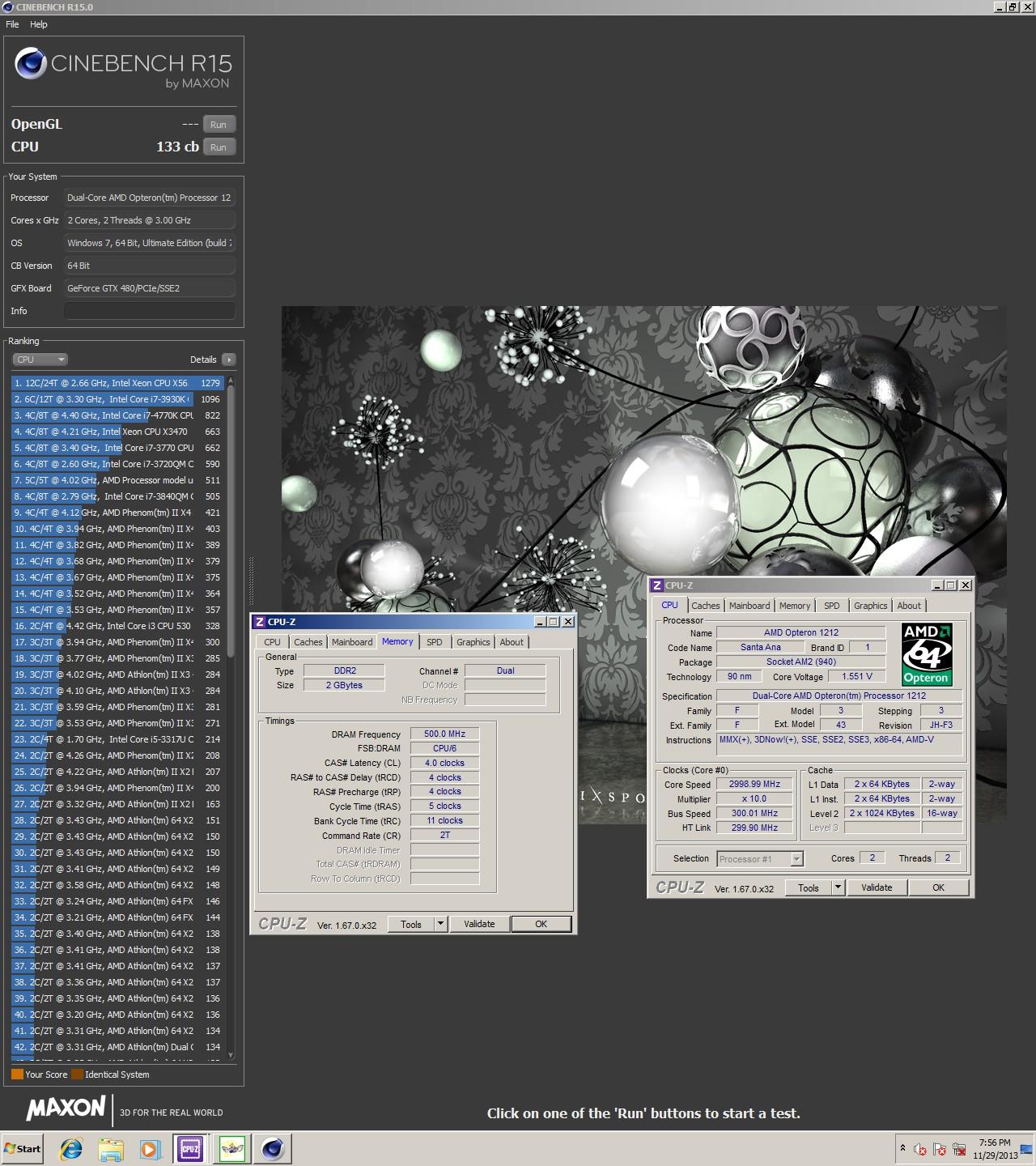This screenshot has width=1036, height=1166.
Task: Launch Windows Media Player from taskbar
Action: (x=151, y=1148)
